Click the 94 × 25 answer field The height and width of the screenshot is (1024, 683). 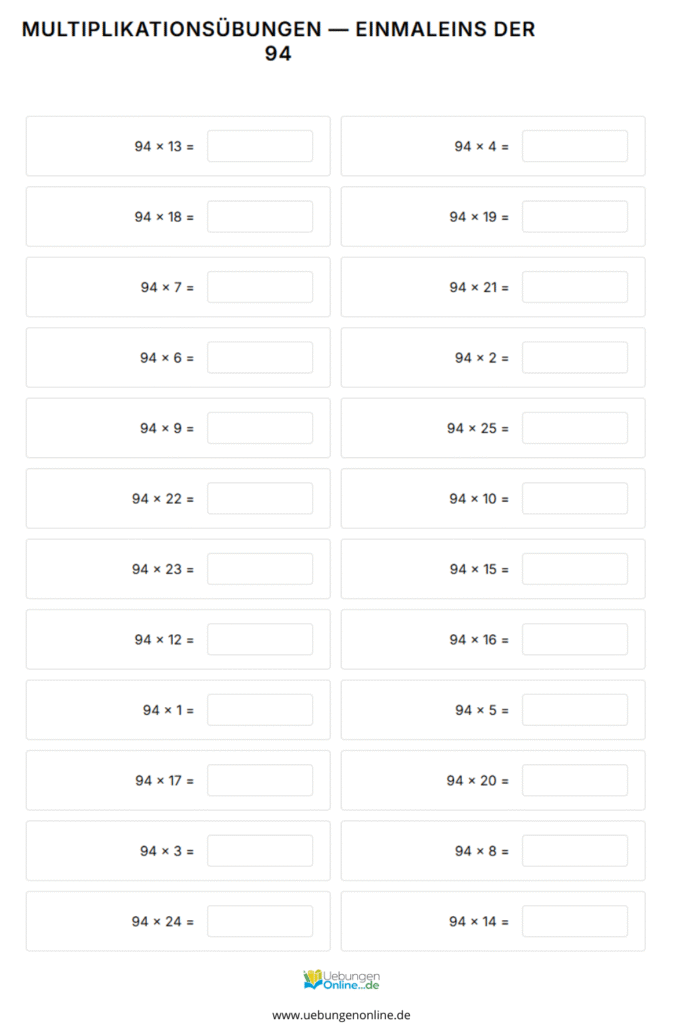tap(575, 428)
